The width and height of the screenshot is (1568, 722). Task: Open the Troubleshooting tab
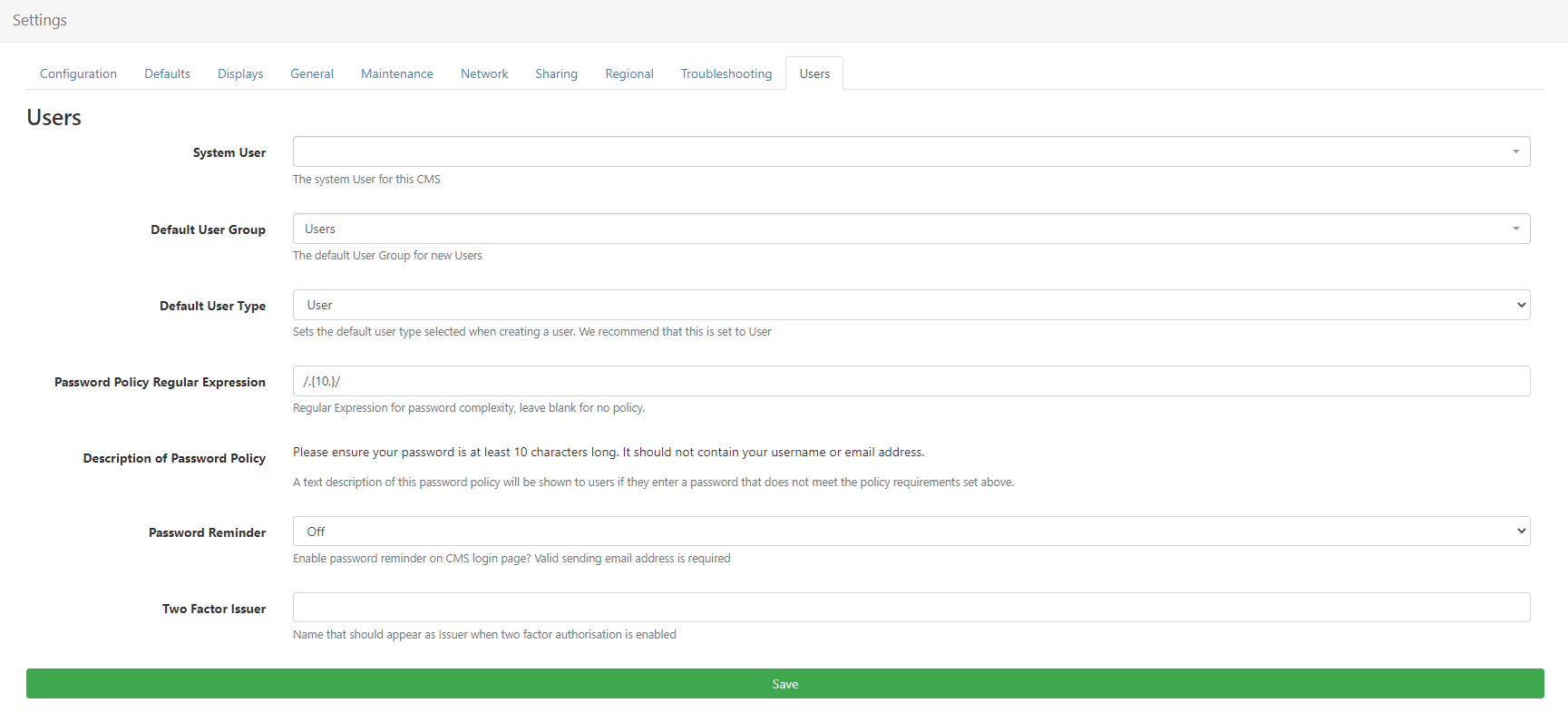click(x=726, y=73)
